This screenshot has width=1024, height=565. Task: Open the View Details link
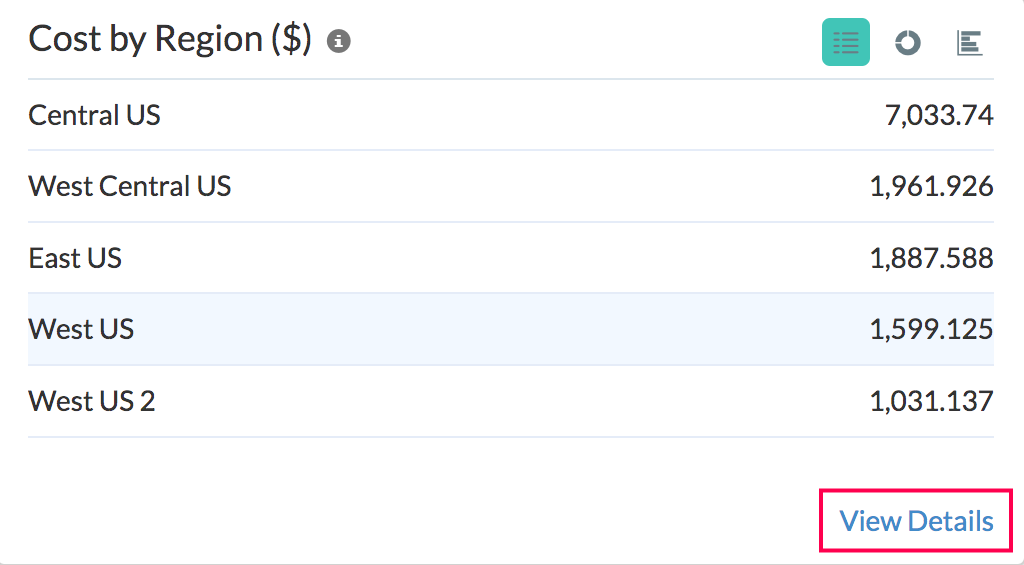tap(916, 521)
